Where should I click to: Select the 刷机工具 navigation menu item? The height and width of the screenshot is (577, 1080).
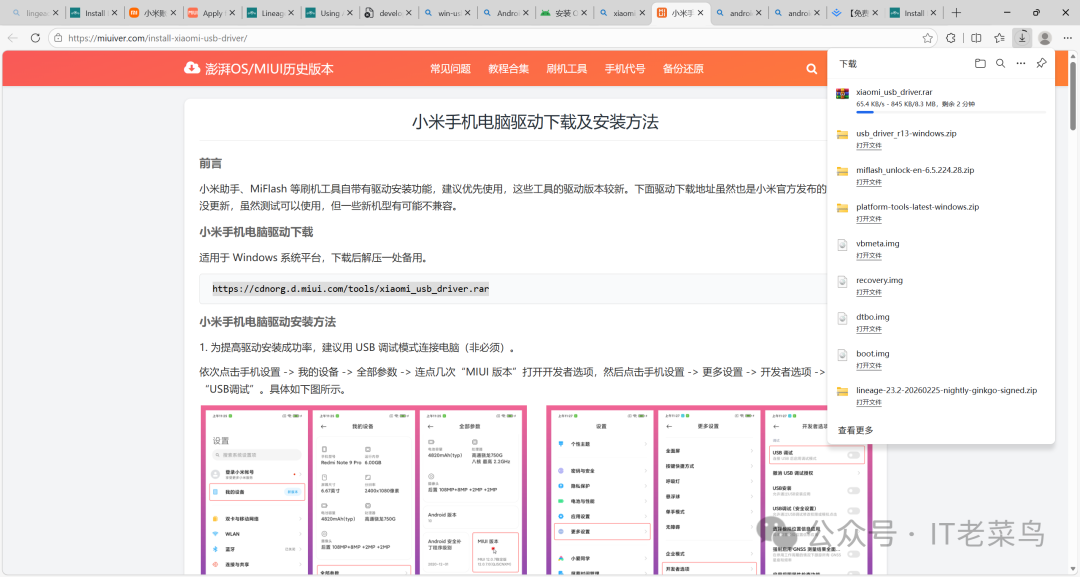click(566, 68)
